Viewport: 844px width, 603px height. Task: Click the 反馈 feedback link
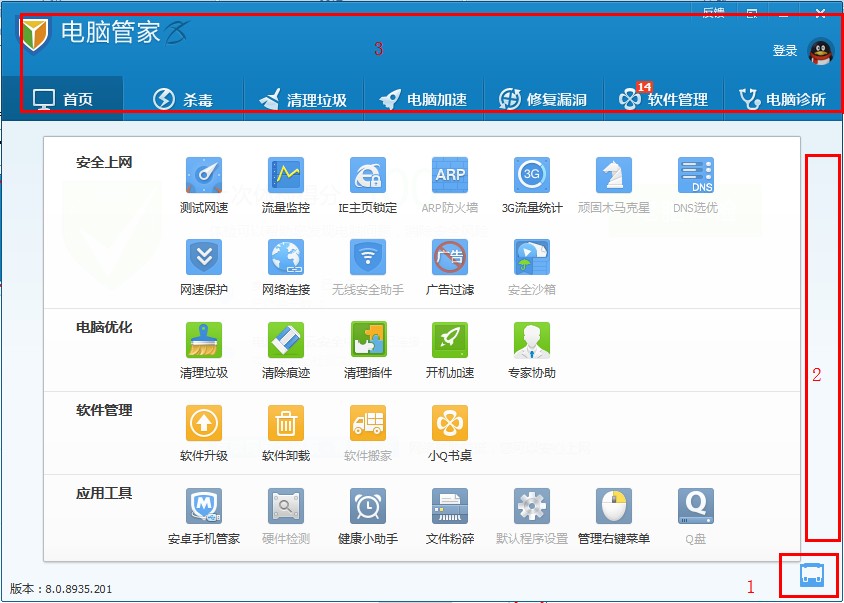click(714, 12)
